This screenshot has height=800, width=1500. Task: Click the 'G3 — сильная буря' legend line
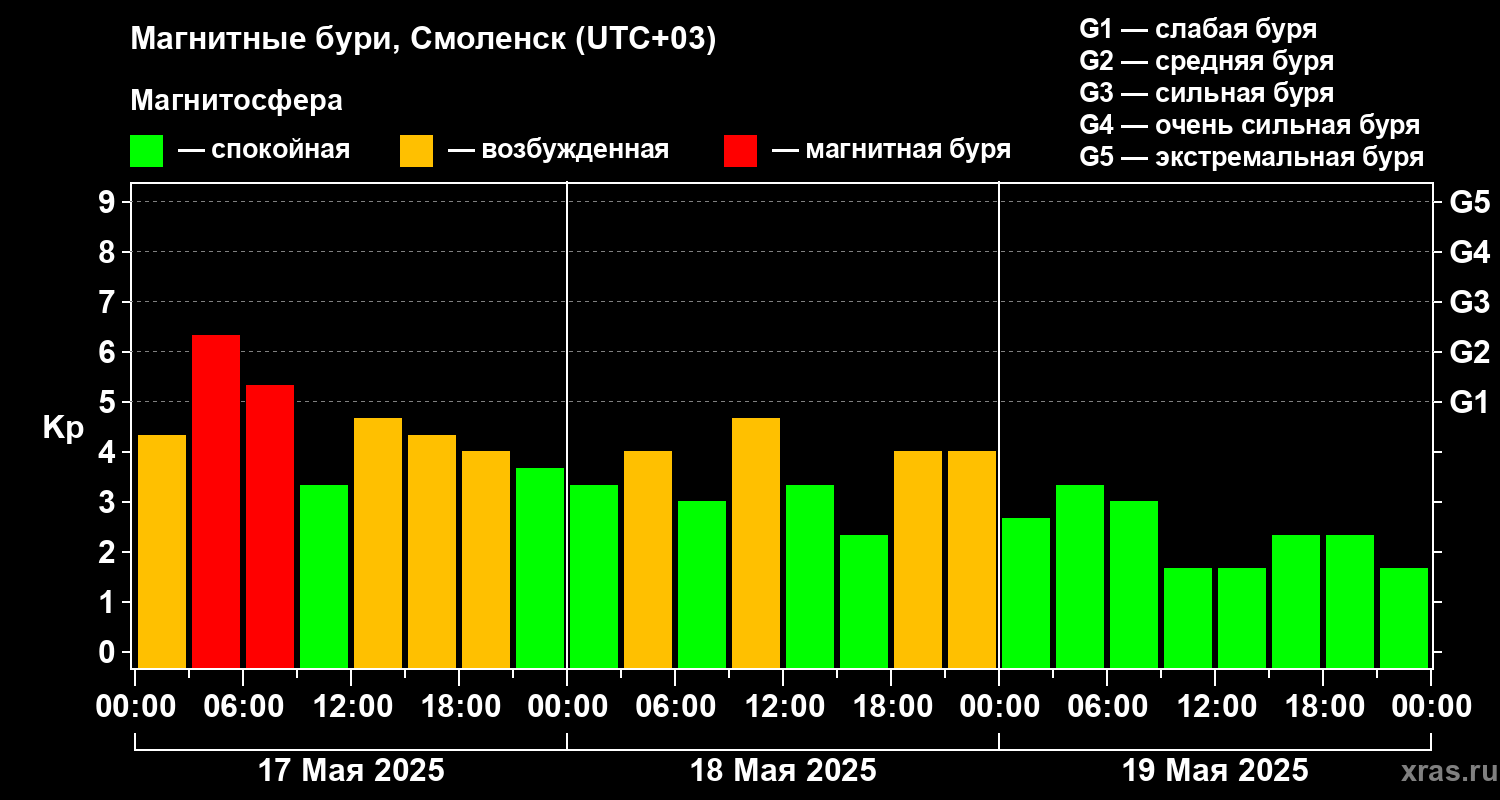pyautogui.click(x=1207, y=93)
